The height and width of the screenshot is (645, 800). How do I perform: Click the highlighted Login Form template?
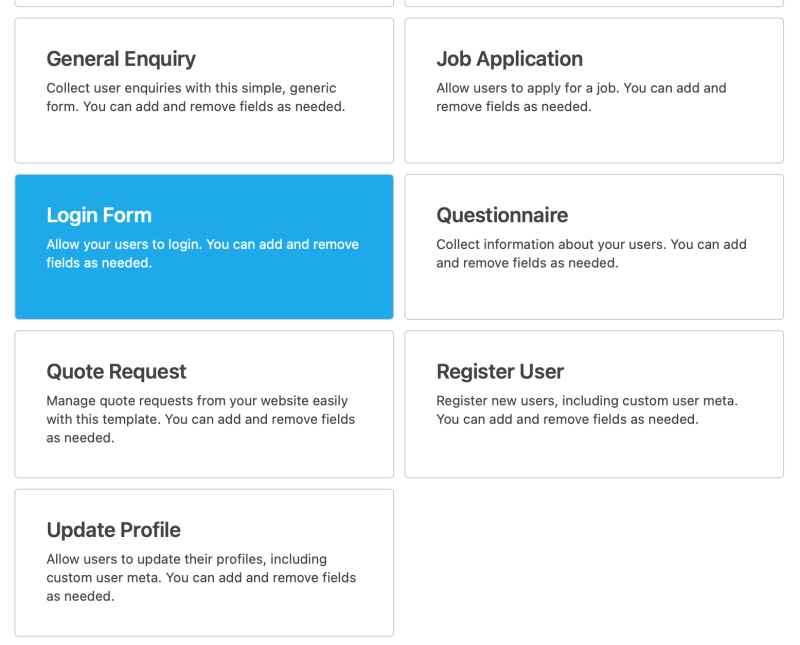coord(204,247)
